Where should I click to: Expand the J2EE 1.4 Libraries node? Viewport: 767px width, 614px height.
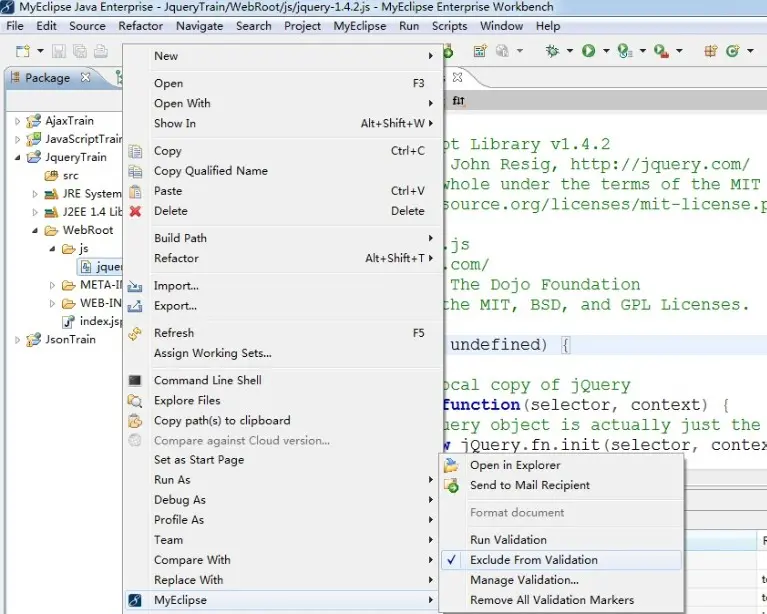(x=35, y=212)
